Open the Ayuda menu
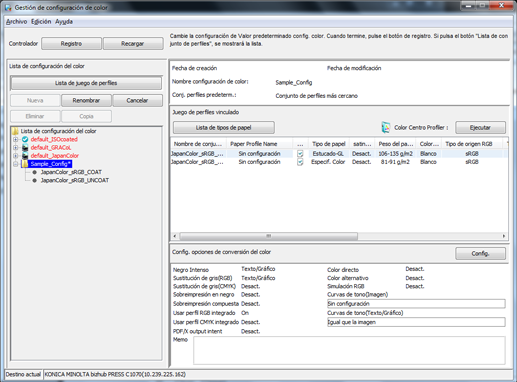The image size is (517, 382). (x=64, y=22)
